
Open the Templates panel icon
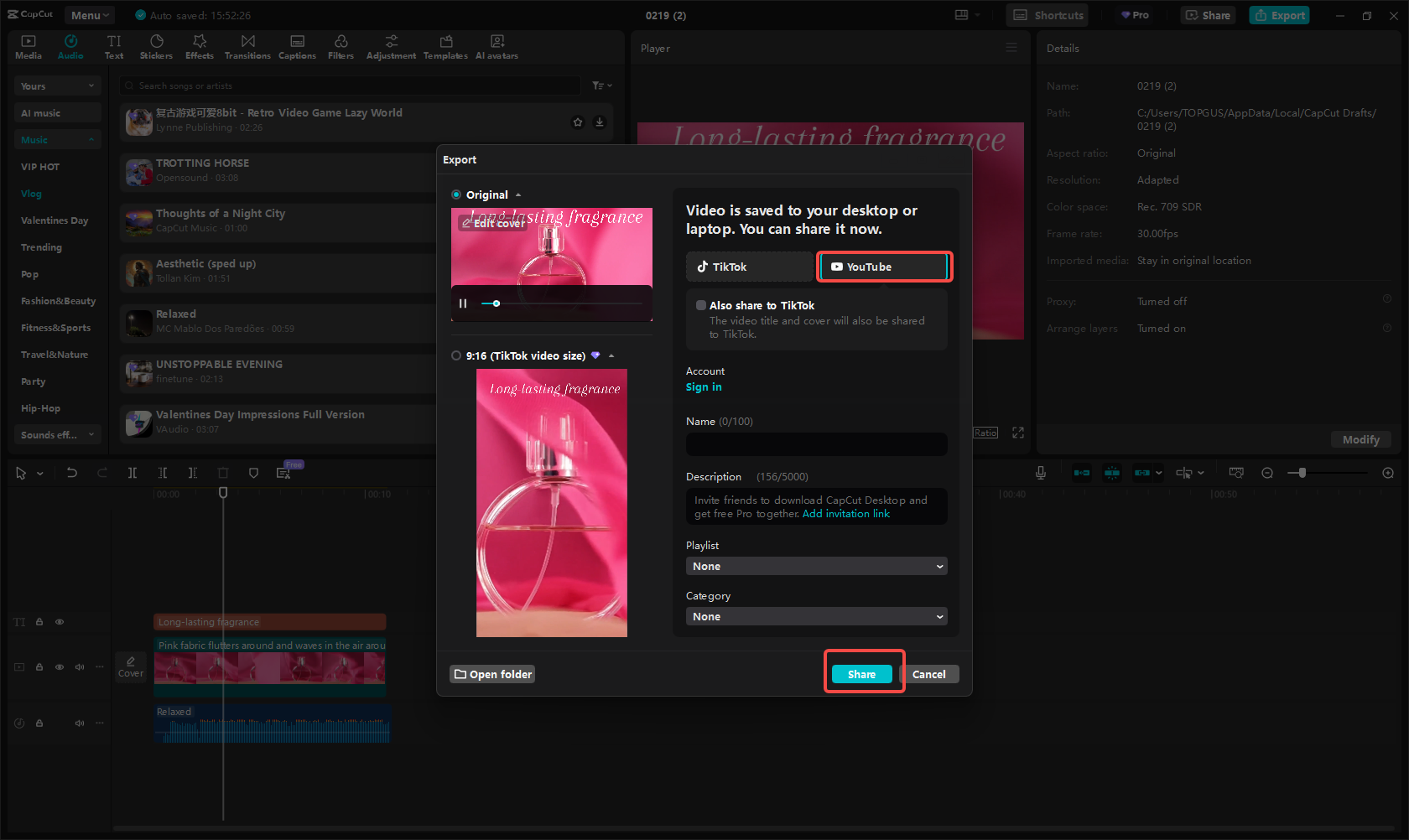coord(445,47)
